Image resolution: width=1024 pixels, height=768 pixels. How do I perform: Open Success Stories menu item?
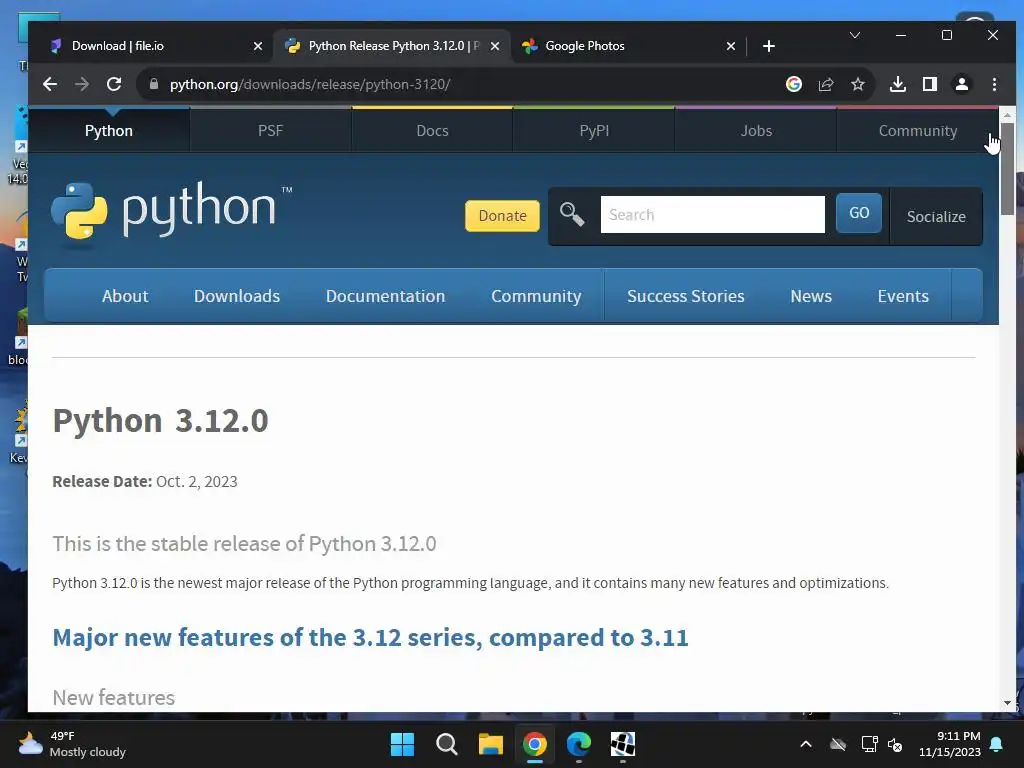point(686,296)
